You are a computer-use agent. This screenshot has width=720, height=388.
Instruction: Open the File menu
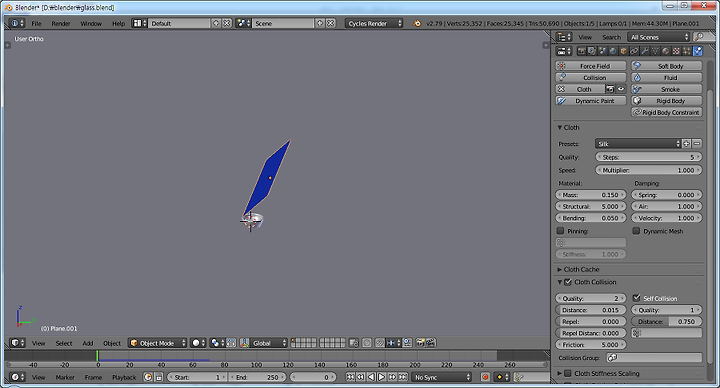[x=36, y=23]
